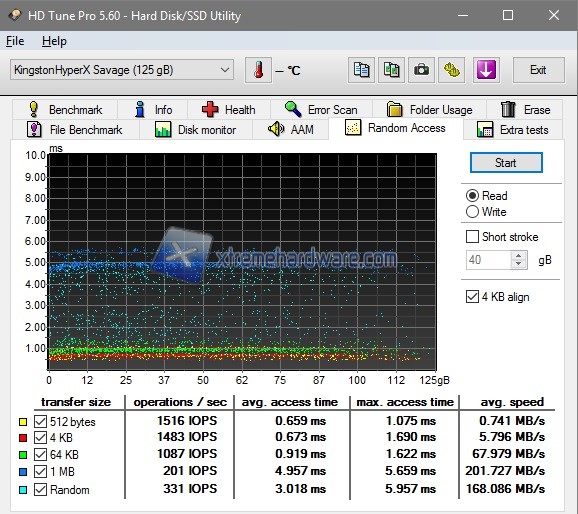The width and height of the screenshot is (578, 514).
Task: Decrease short stroke size with down arrow
Action: click(x=519, y=264)
